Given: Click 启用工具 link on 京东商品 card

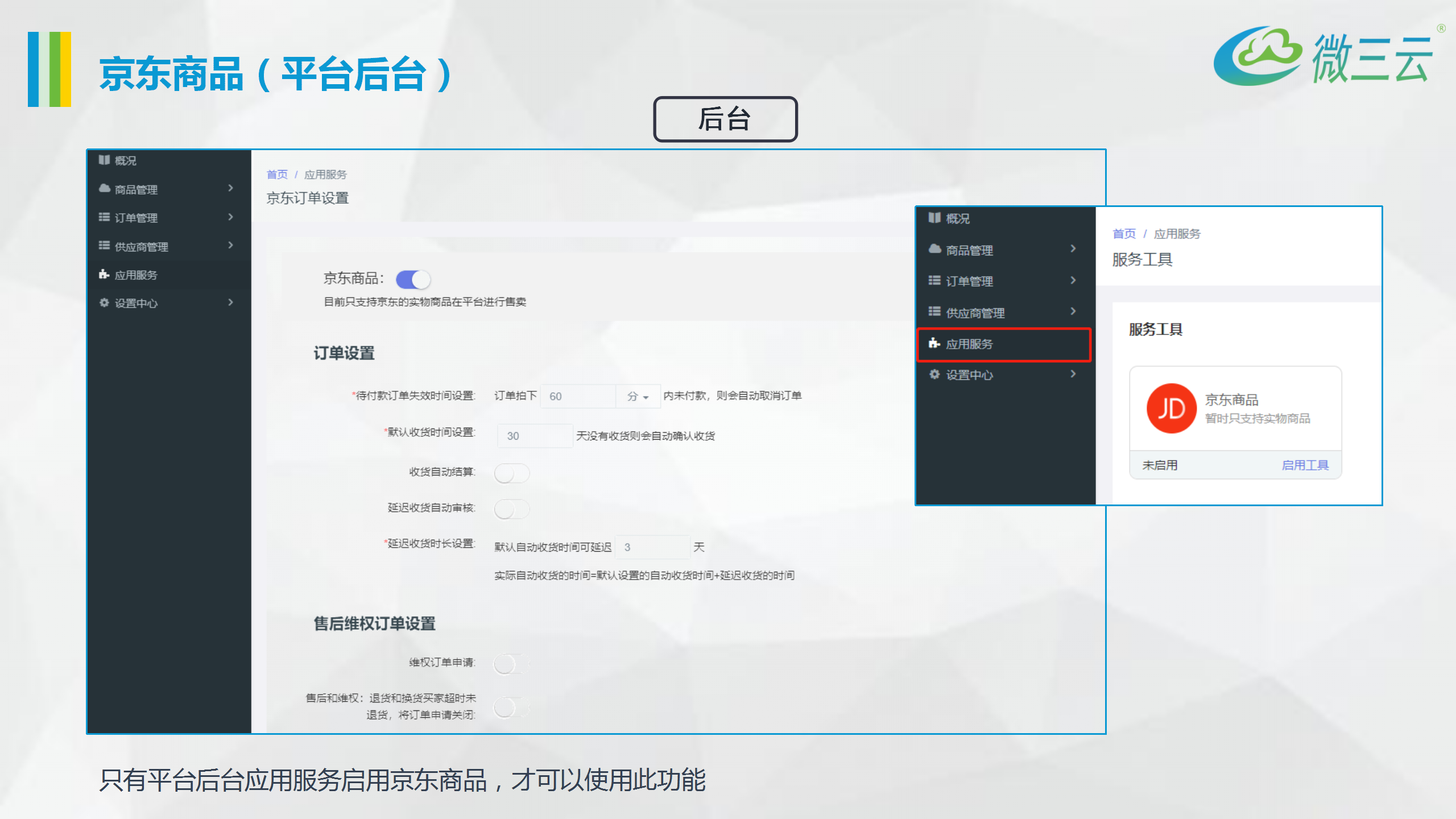Looking at the screenshot, I should tap(1305, 465).
